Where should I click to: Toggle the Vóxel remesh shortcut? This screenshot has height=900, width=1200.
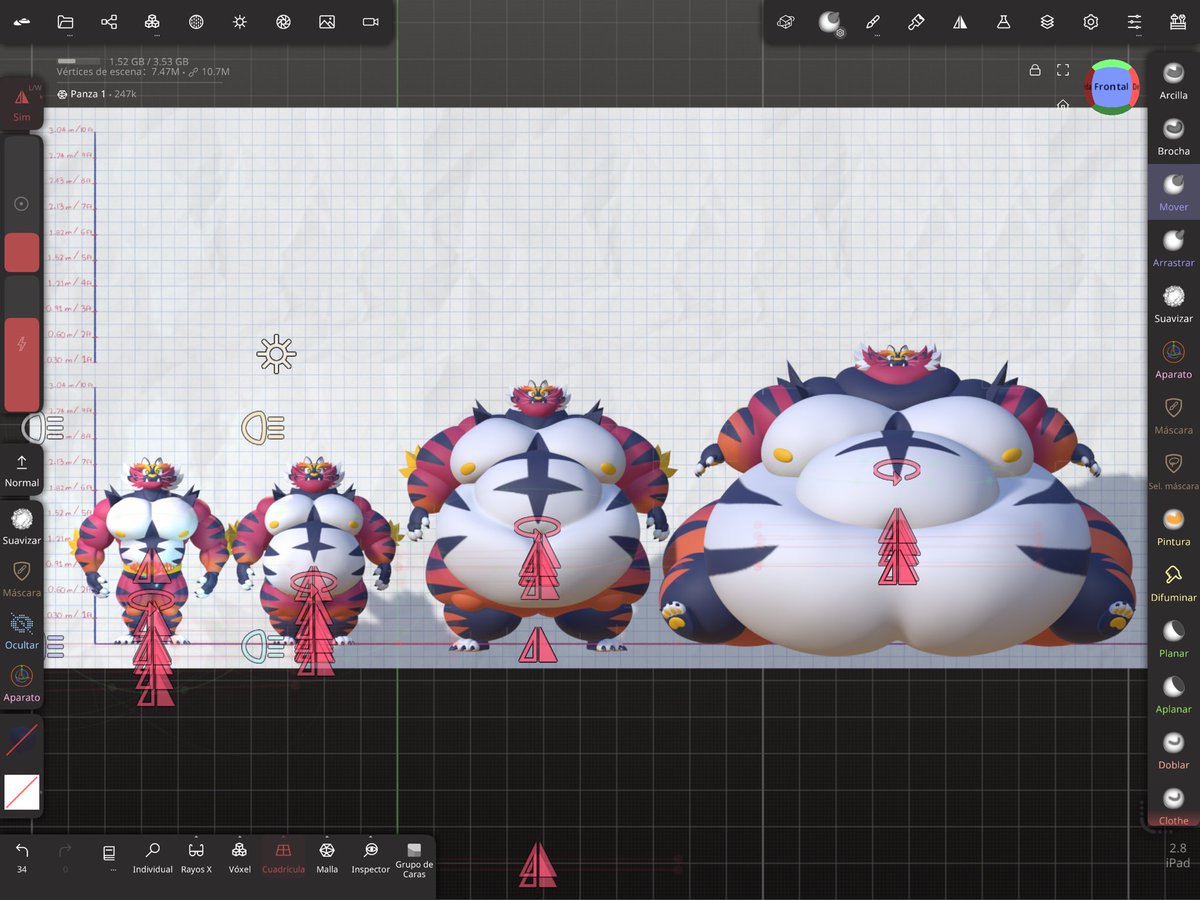pos(239,857)
